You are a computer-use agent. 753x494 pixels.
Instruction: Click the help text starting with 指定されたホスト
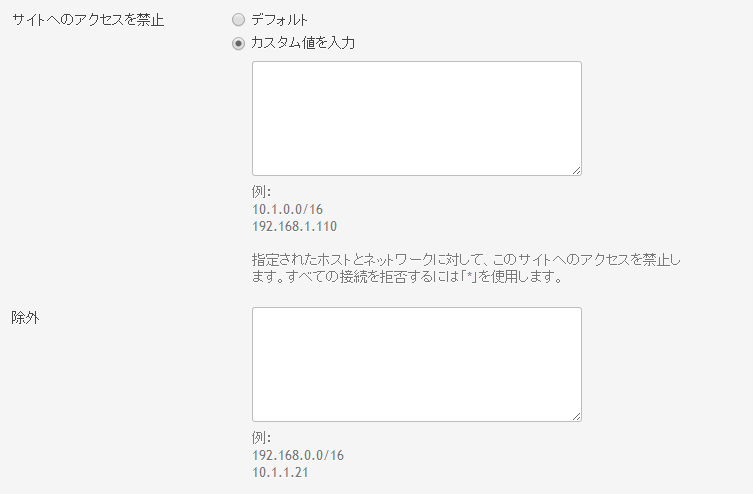pos(466,260)
